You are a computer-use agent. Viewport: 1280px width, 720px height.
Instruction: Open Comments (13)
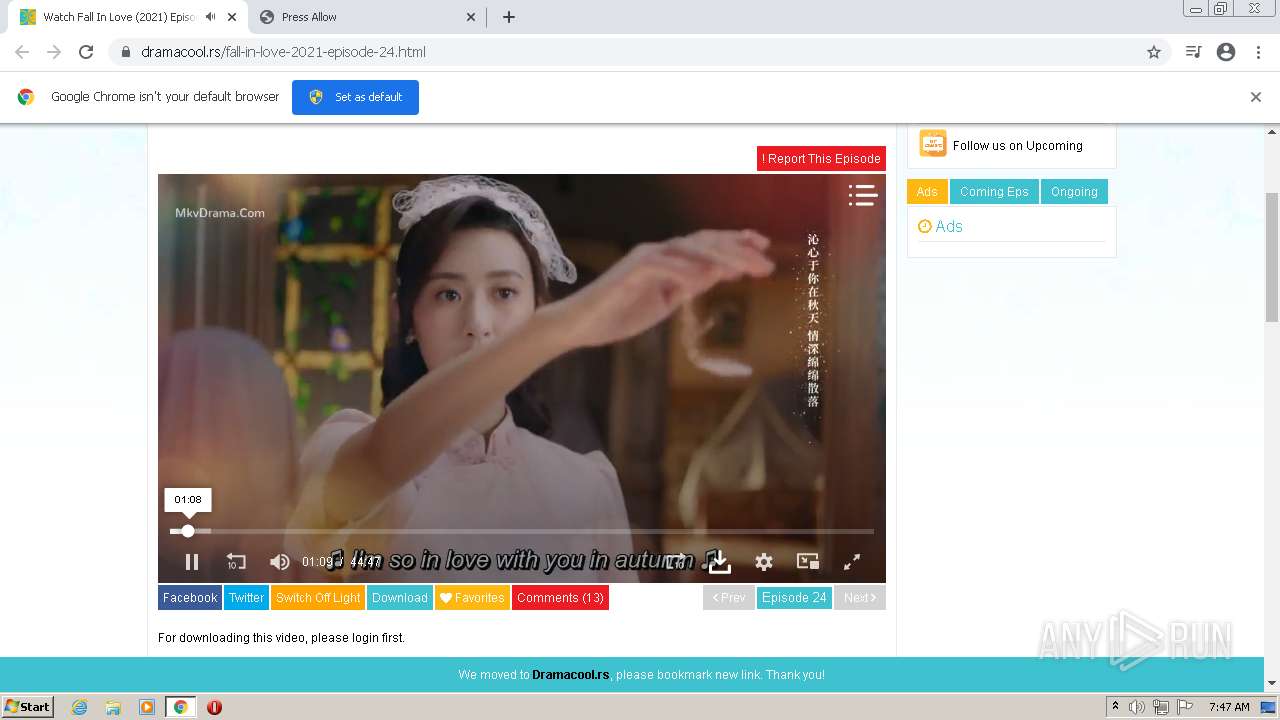[560, 598]
